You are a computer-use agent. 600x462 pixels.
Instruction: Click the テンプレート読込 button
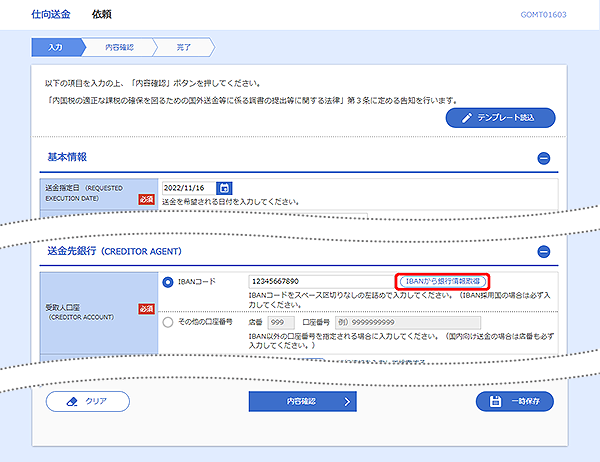coord(501,118)
